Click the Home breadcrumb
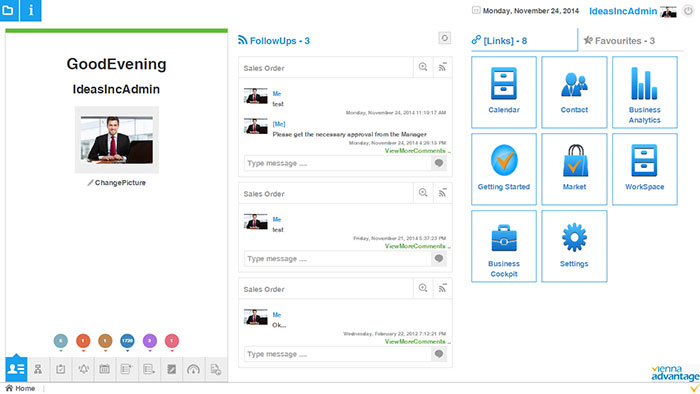700x394 pixels. tap(20, 388)
